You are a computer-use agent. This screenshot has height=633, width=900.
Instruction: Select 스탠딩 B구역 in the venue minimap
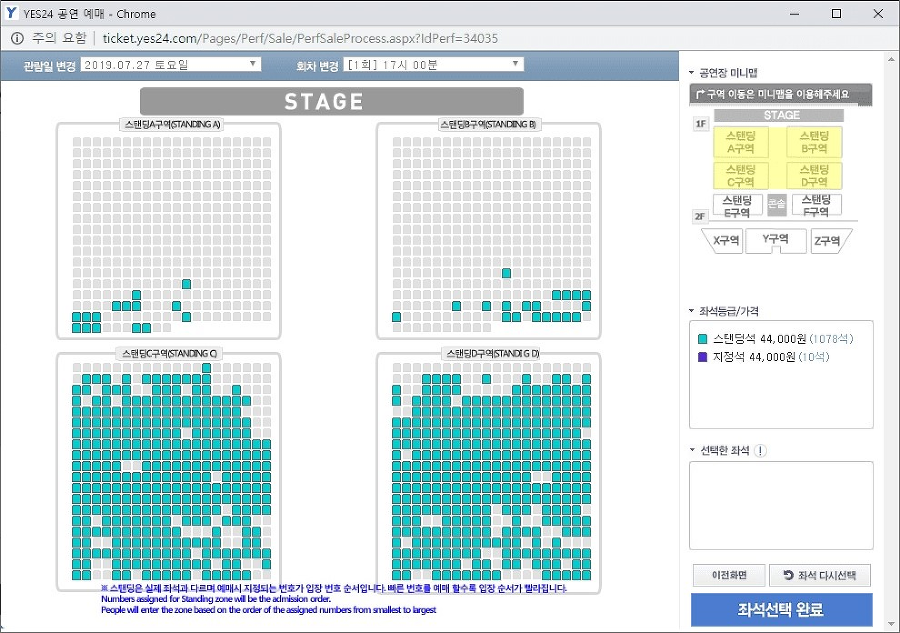pos(815,142)
